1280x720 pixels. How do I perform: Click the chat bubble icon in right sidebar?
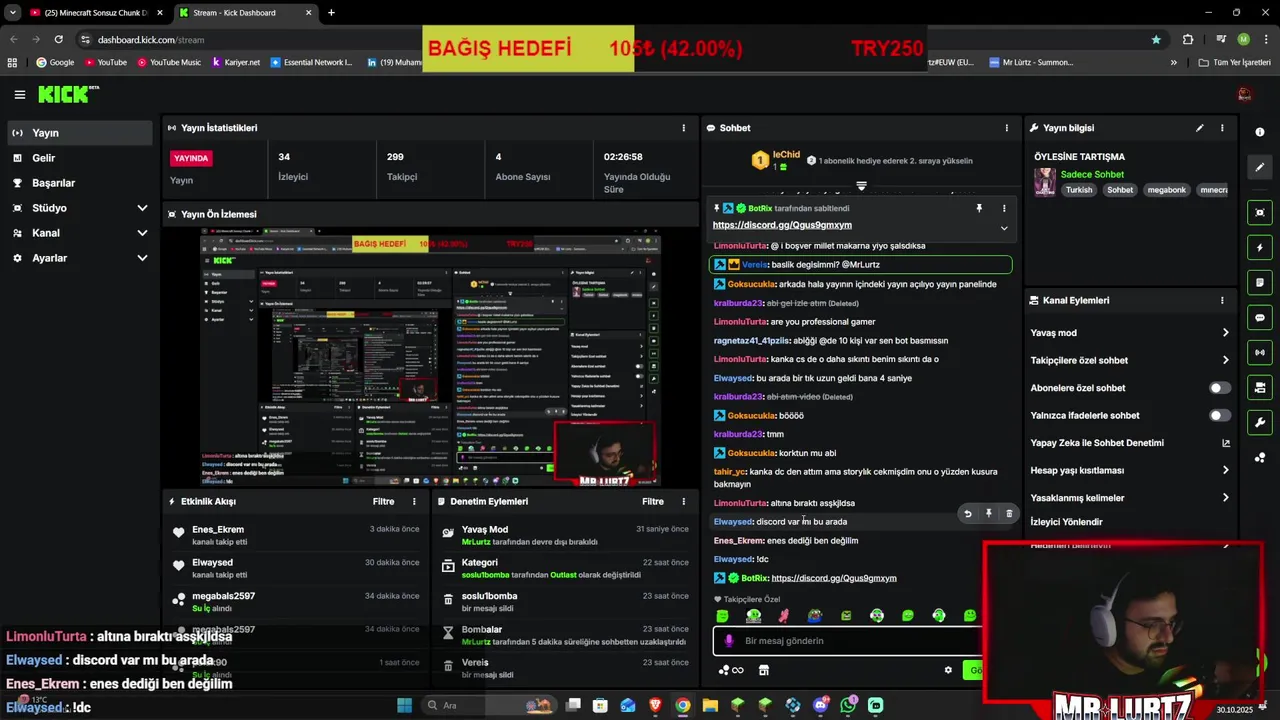pyautogui.click(x=1260, y=317)
